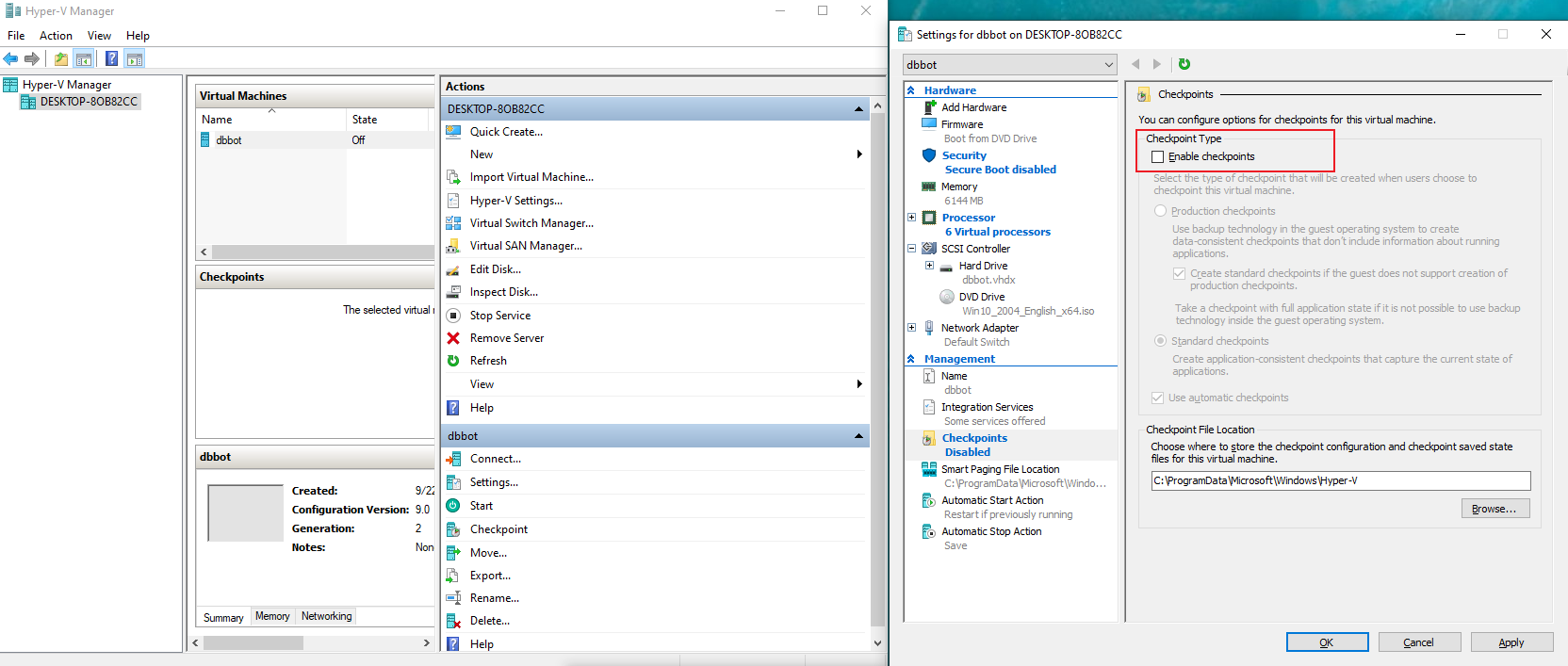The image size is (1568, 666).
Task: Open the View menu in menu bar
Action: tap(99, 36)
